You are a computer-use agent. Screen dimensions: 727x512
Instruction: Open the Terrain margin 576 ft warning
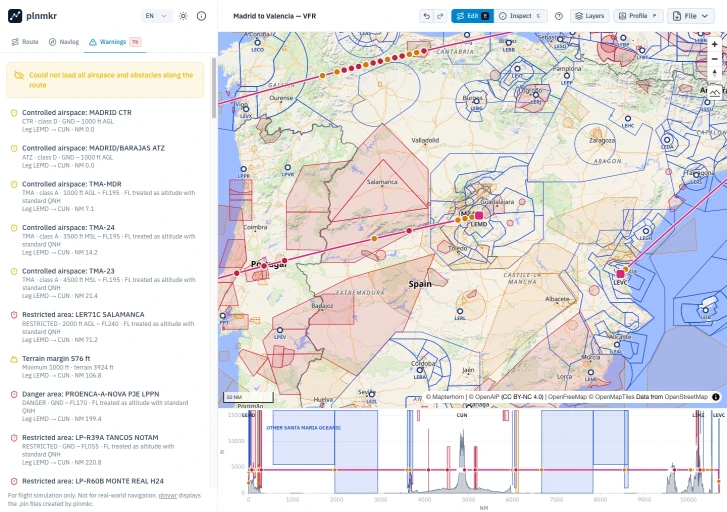point(106,366)
